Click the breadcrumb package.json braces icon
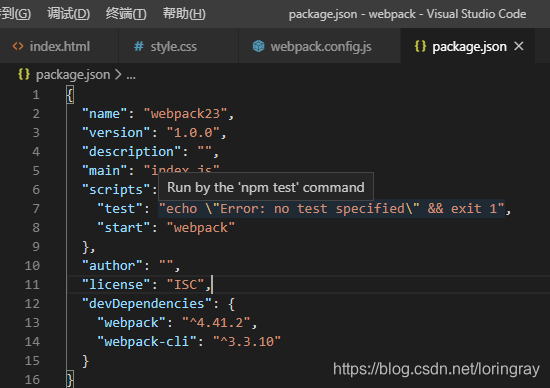 click(24, 74)
